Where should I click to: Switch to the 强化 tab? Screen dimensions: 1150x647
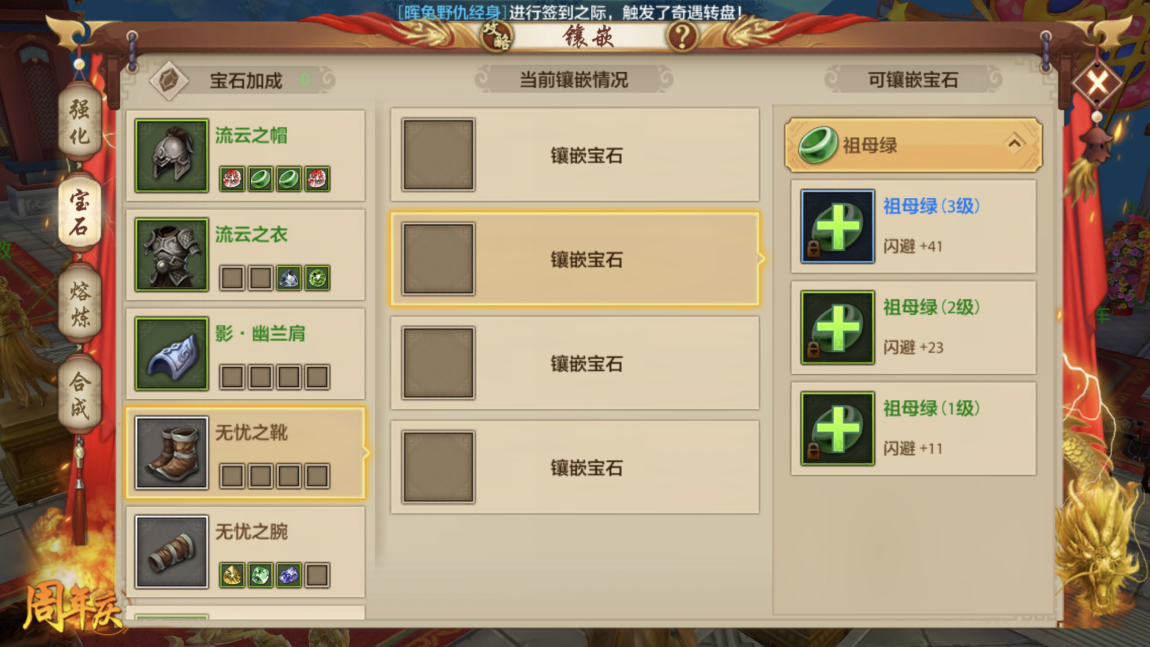tap(79, 123)
